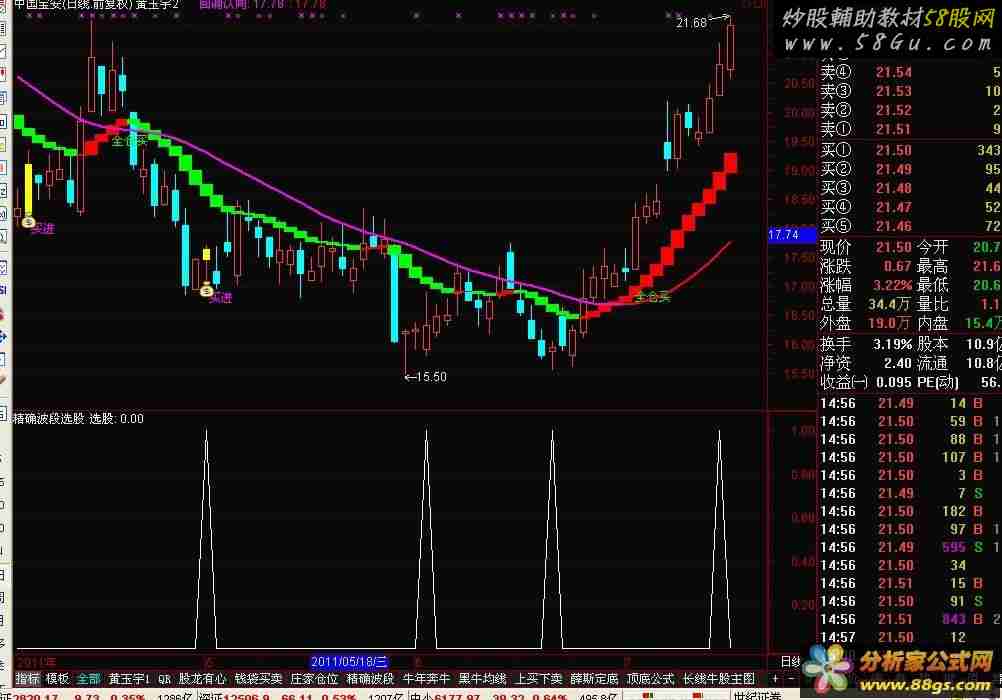Image resolution: width=1002 pixels, height=700 pixels.
Task: Click the last white spike in the sub-chart
Action: 720,537
